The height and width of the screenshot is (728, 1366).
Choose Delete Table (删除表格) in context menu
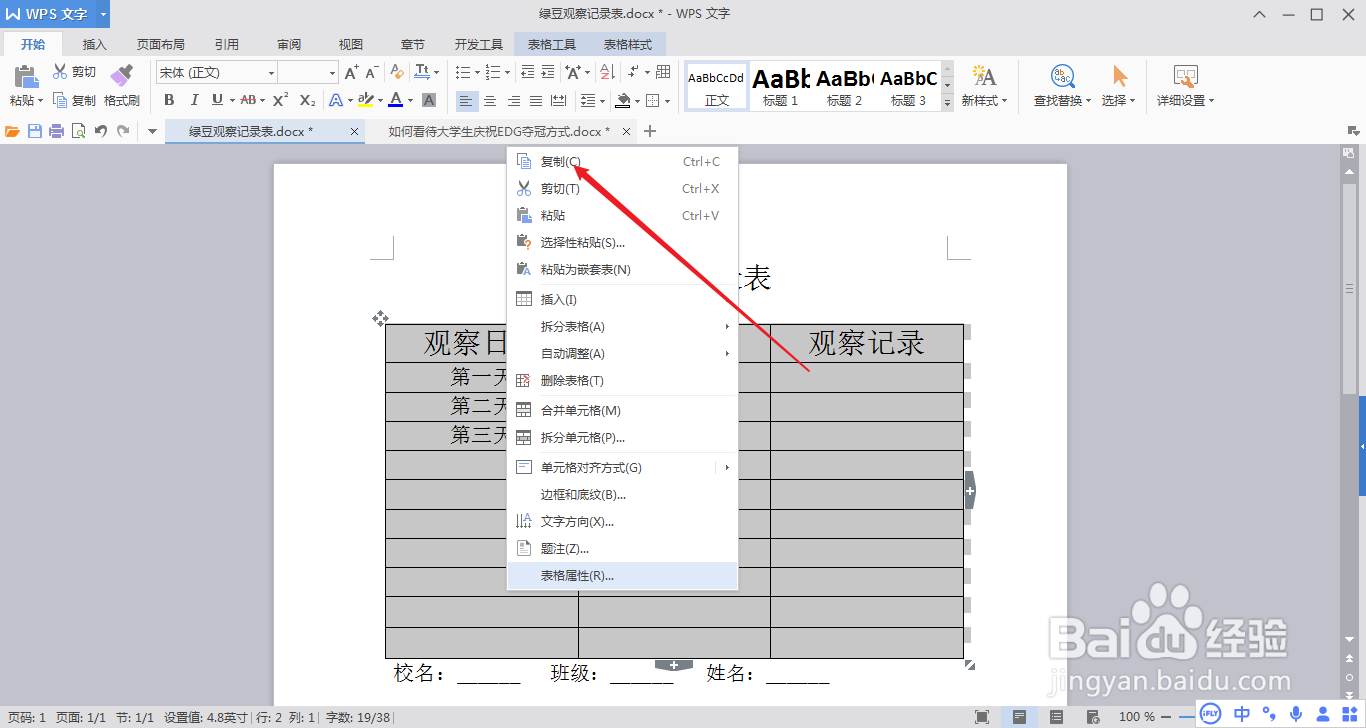[x=622, y=380]
